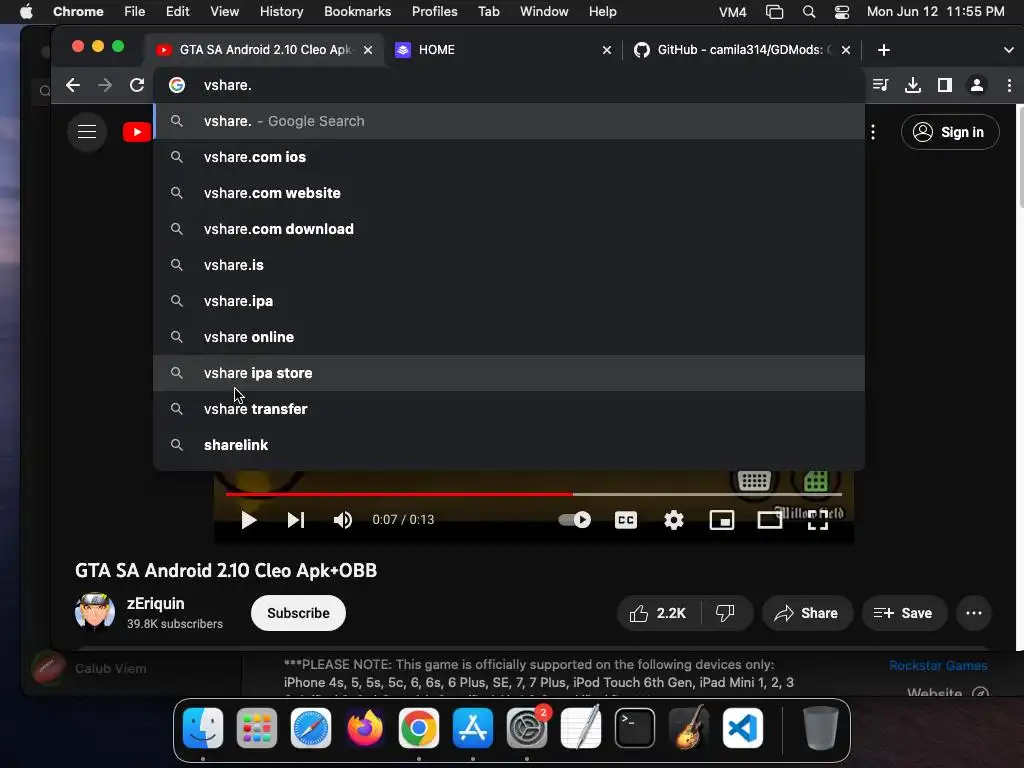The image size is (1024, 768).
Task: Go to the YouTube home logo
Action: [x=137, y=132]
